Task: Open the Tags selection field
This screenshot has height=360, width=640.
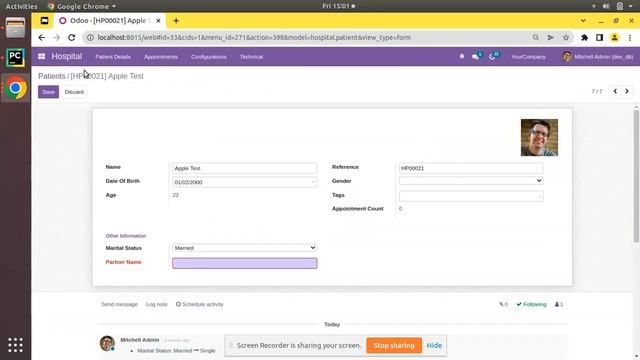Action: [471, 196]
